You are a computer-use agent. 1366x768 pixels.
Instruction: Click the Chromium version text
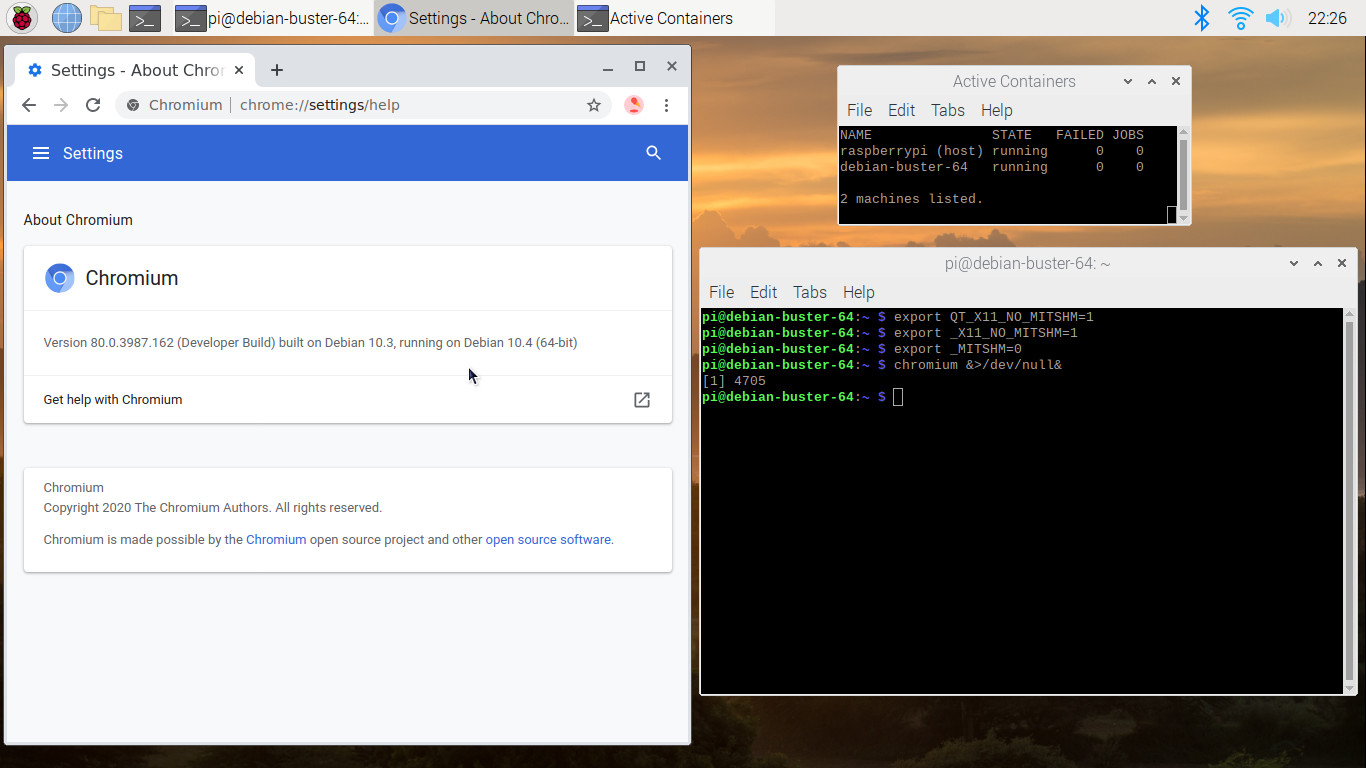click(x=310, y=343)
